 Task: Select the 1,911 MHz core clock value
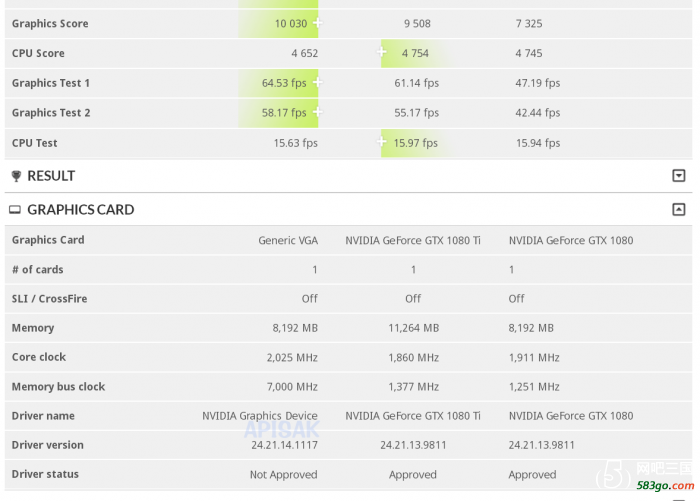tap(534, 358)
